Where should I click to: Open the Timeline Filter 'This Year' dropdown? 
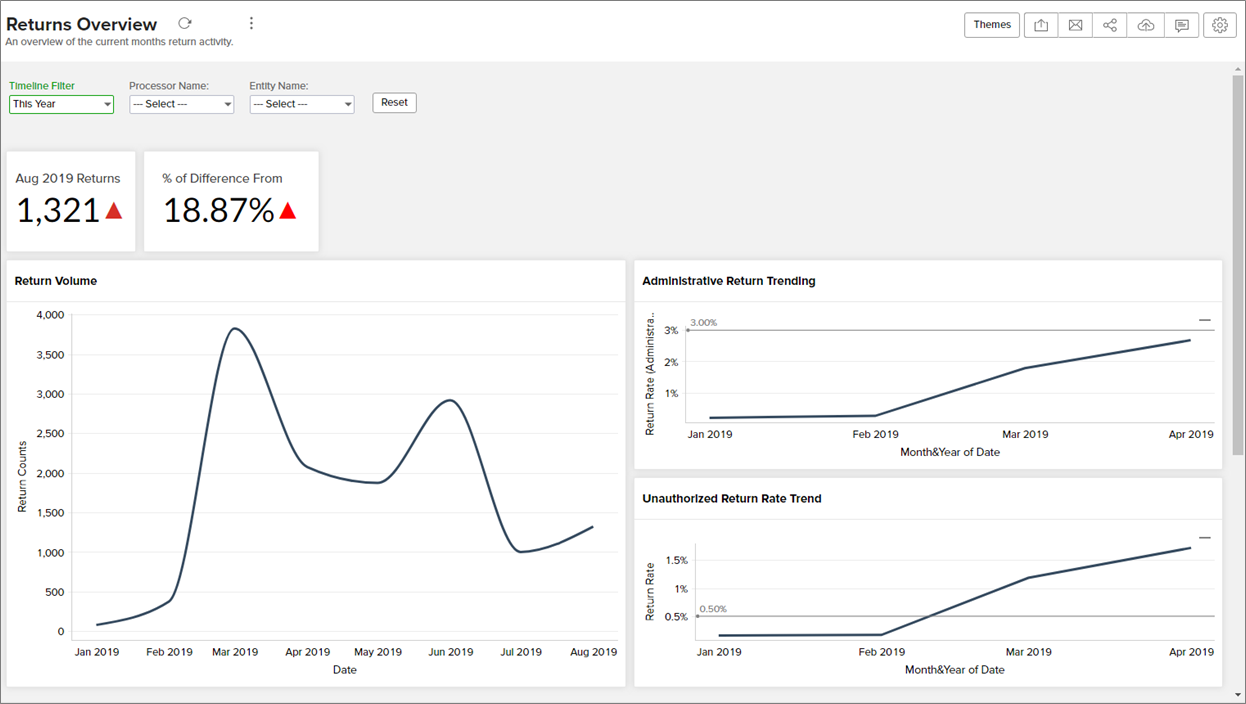[x=61, y=104]
